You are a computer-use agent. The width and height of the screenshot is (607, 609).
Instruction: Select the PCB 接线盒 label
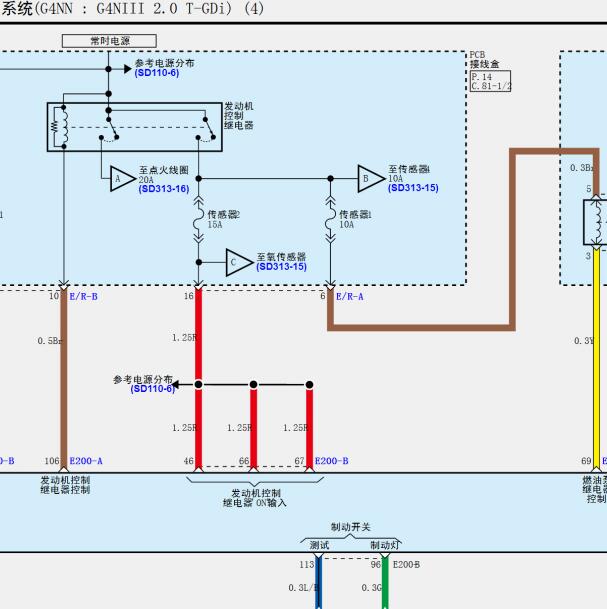[484, 59]
